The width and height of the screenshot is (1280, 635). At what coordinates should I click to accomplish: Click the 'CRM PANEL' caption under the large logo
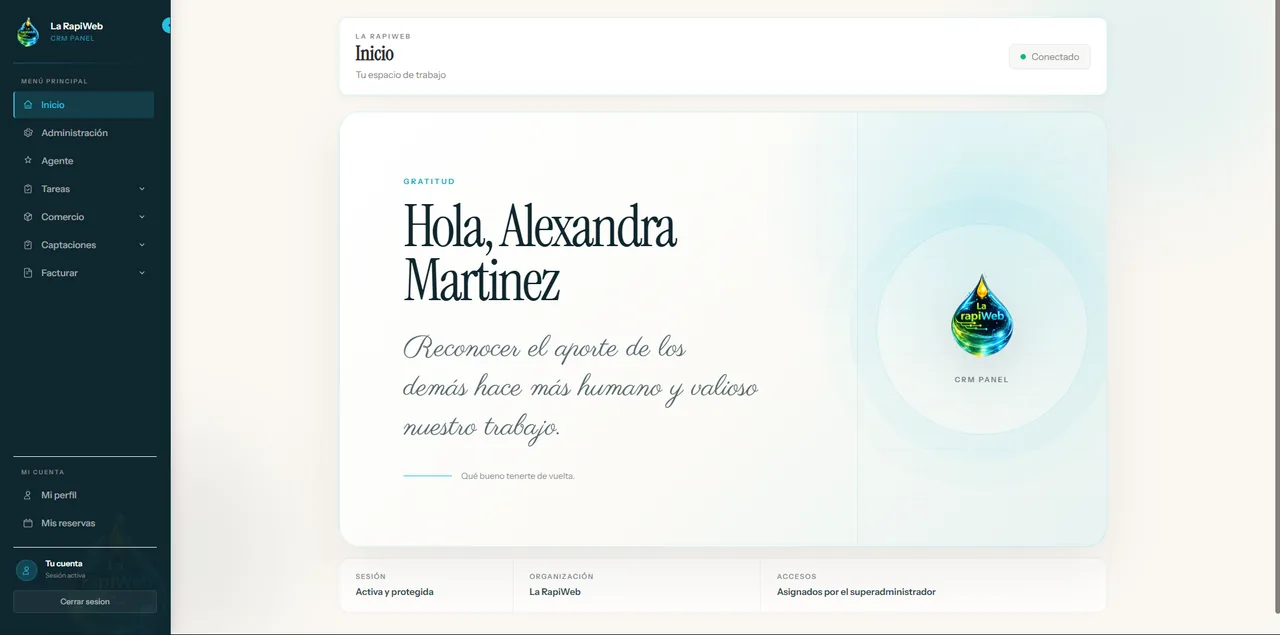(x=982, y=380)
